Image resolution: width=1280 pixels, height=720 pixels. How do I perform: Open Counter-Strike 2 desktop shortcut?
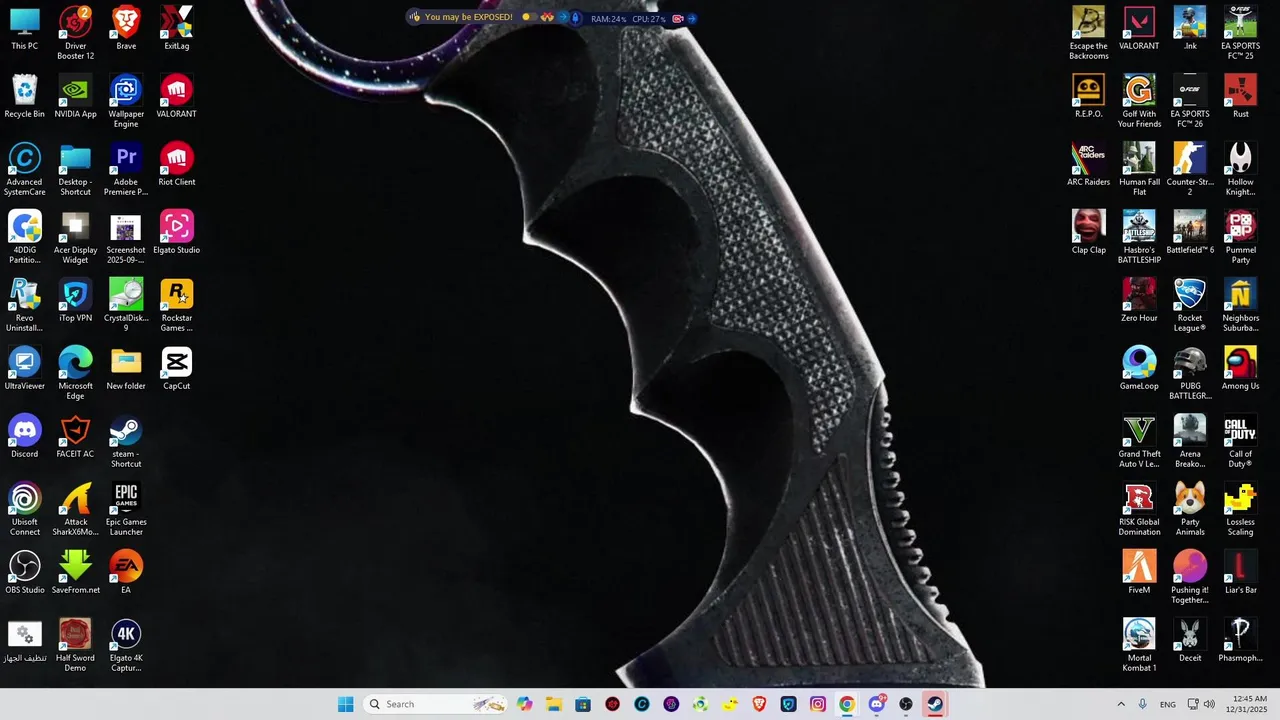1190,169
